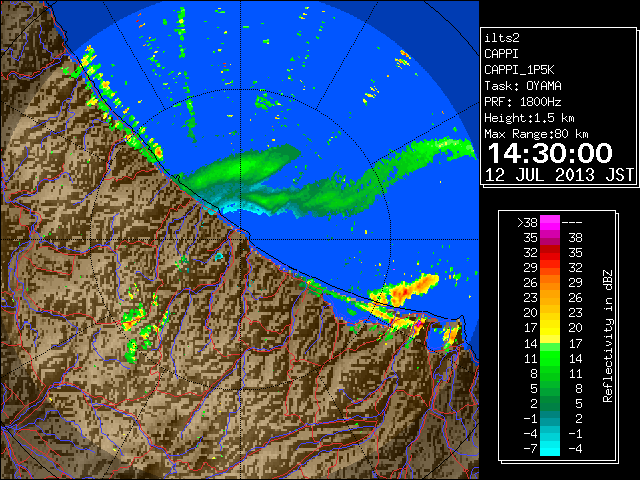Click the radar center where dotted crosshairs meet
Image resolution: width=640 pixels, height=480 pixels.
coord(240,239)
